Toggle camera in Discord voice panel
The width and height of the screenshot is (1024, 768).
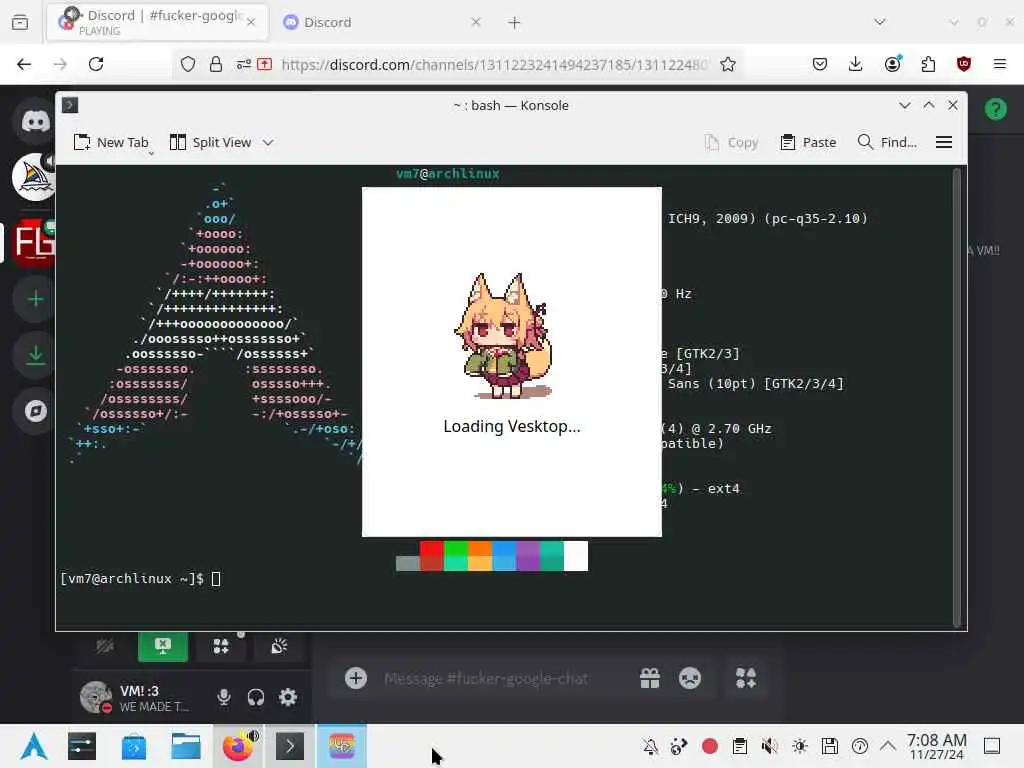pos(105,647)
